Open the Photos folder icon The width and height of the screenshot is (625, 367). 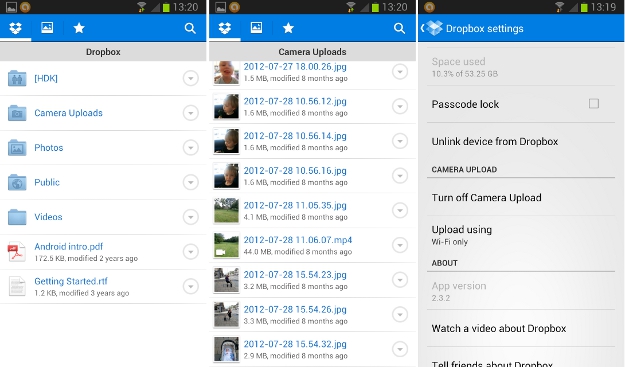pyautogui.click(x=17, y=147)
